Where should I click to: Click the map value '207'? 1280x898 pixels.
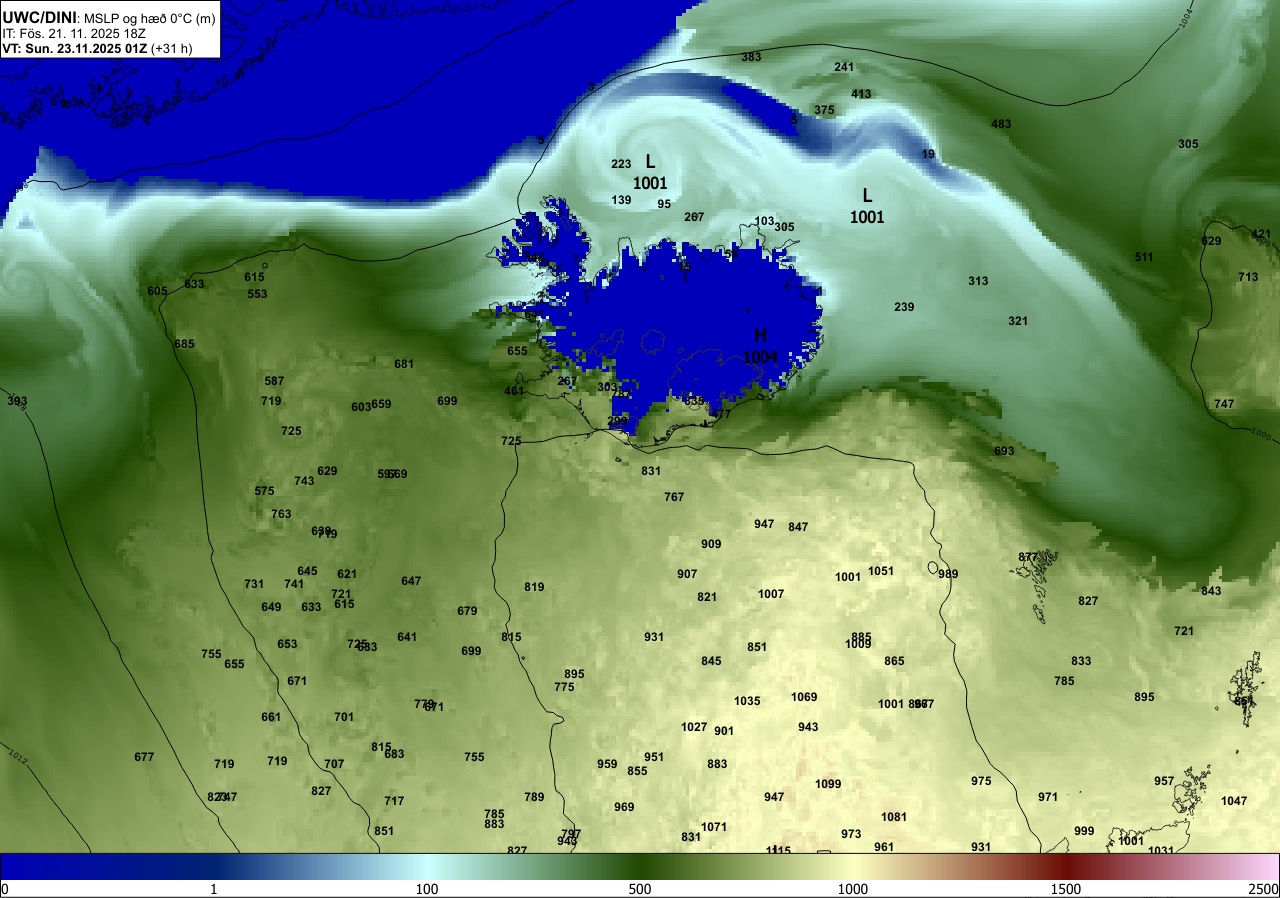(x=694, y=217)
